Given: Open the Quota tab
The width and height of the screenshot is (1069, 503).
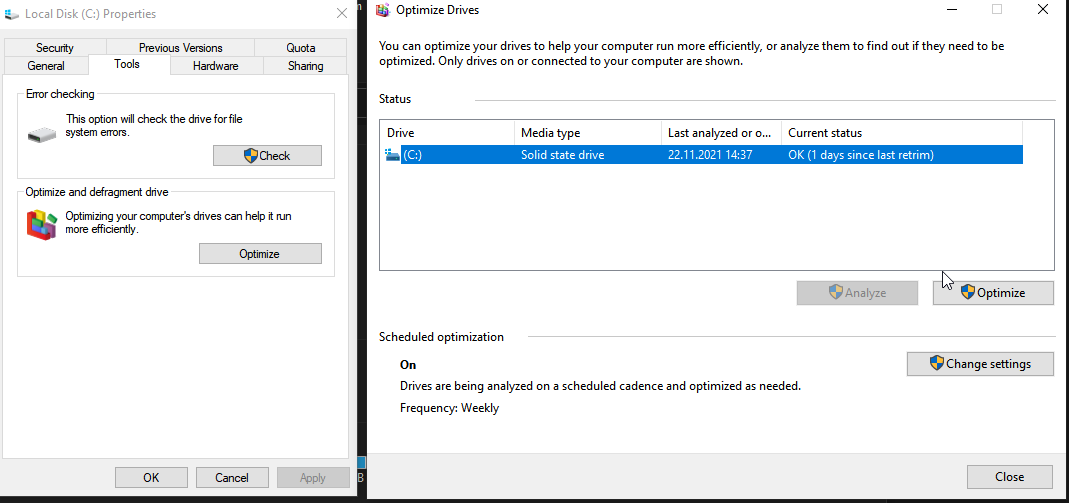Looking at the screenshot, I should click(x=301, y=48).
